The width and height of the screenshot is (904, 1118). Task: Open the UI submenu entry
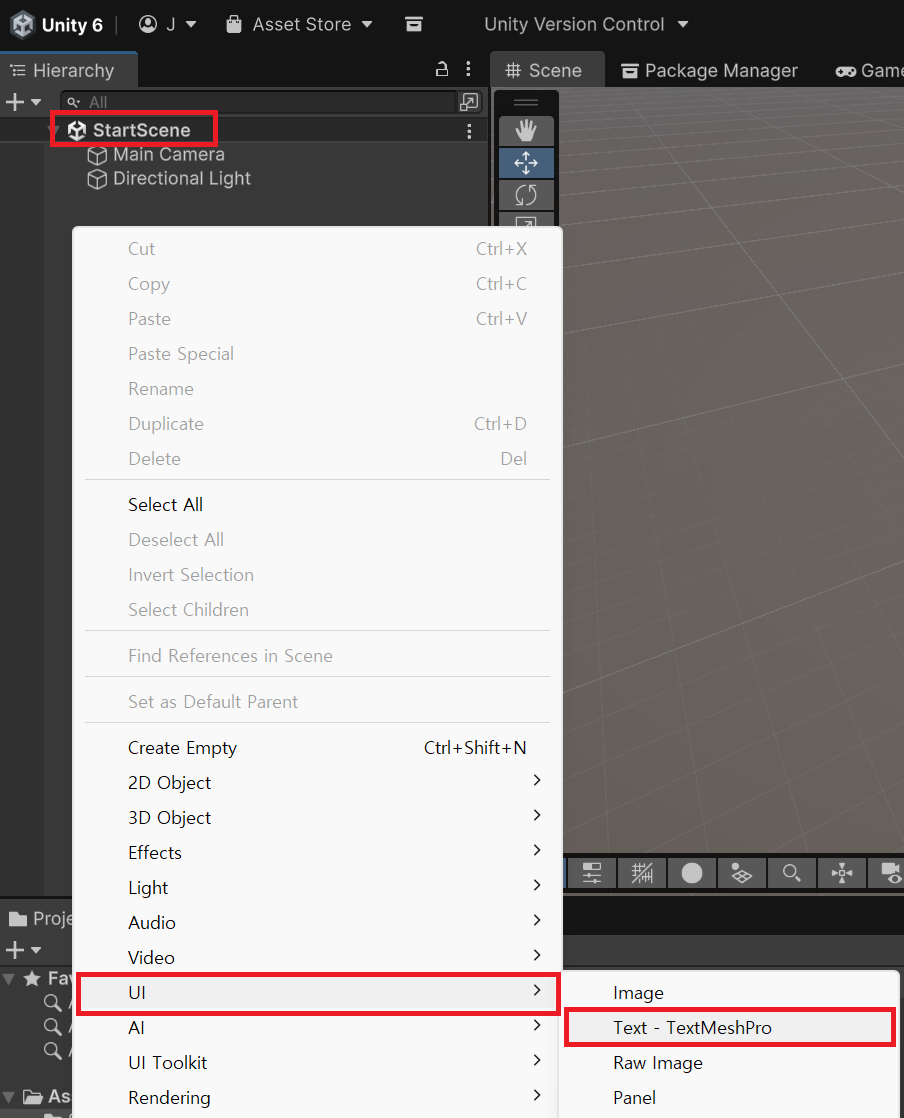317,993
